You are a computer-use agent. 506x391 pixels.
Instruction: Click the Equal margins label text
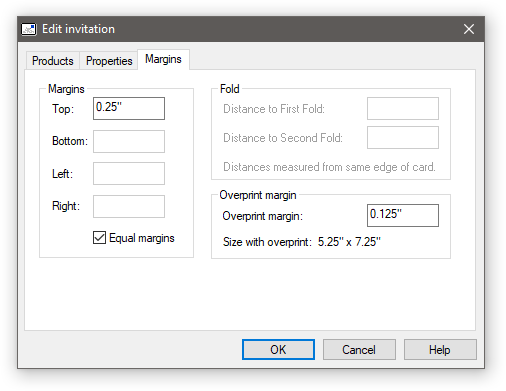point(142,238)
